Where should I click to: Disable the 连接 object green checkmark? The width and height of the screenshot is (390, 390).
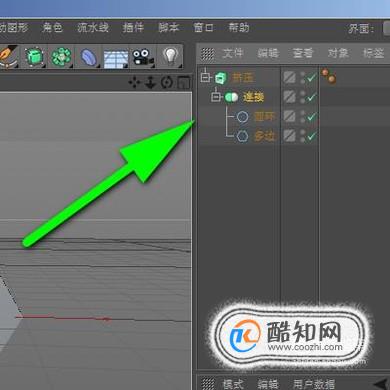(x=311, y=97)
